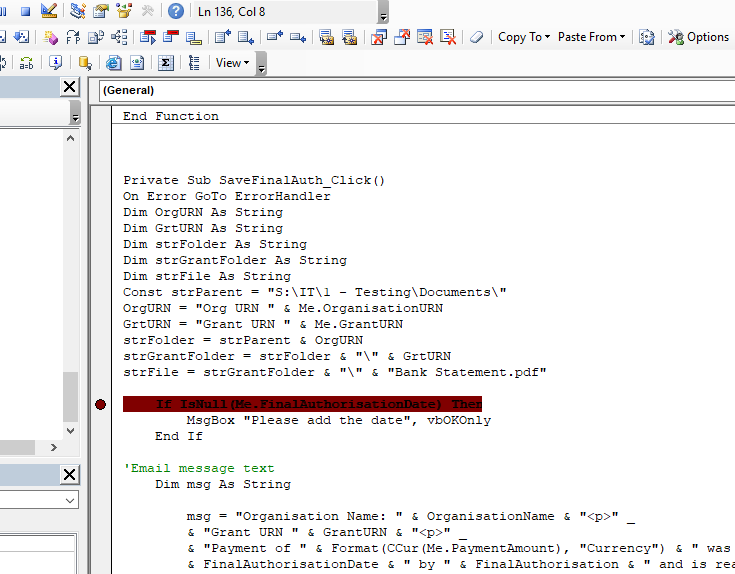
Task: Click the a=b replace icon
Action: pyautogui.click(x=27, y=63)
